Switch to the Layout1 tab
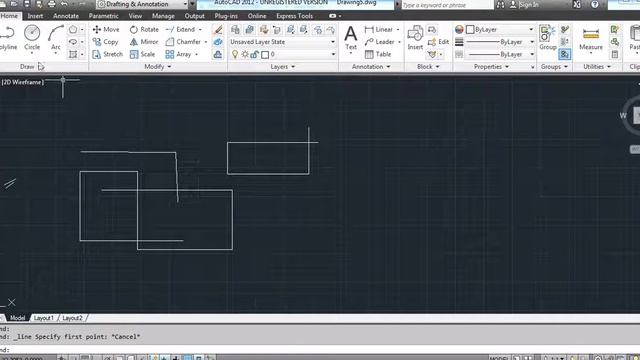The width and height of the screenshot is (640, 360). click(x=44, y=318)
